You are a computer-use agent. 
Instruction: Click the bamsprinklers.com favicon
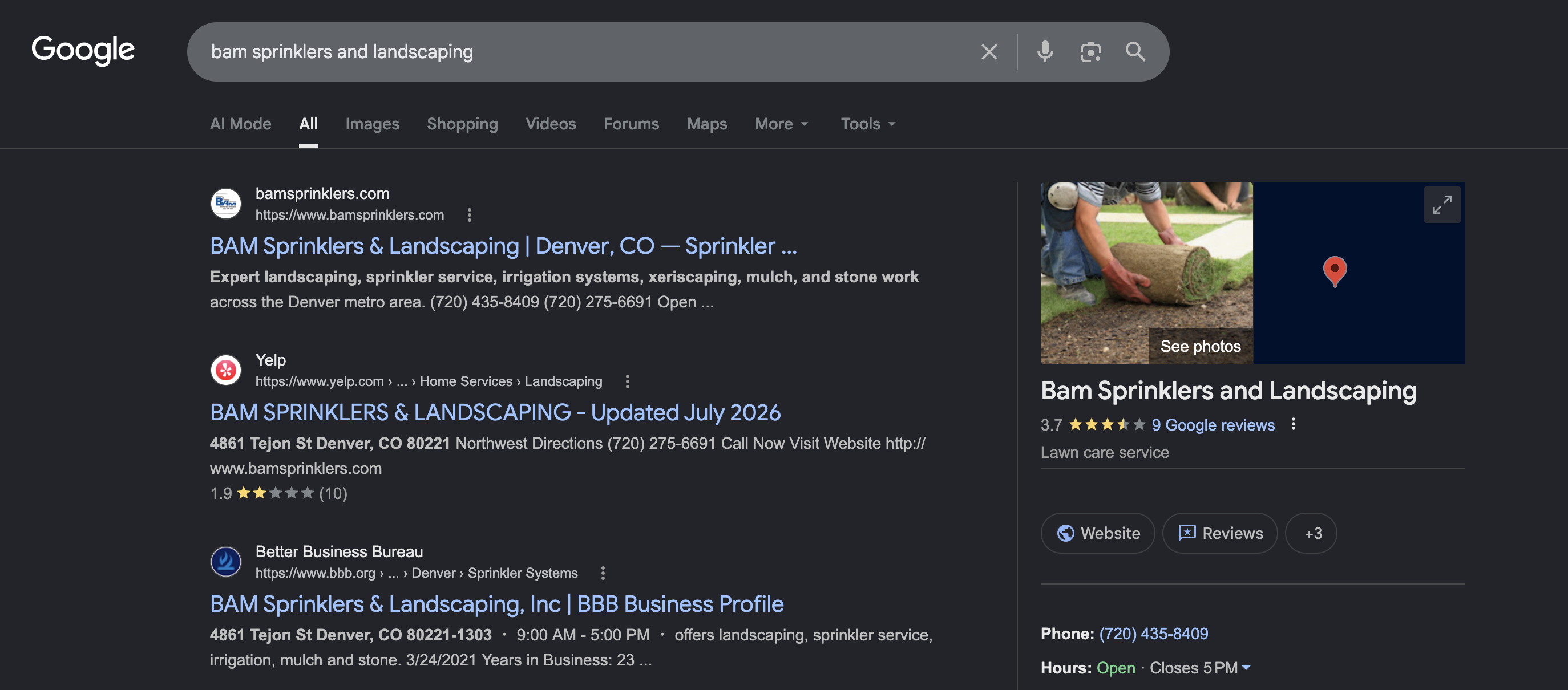click(226, 204)
